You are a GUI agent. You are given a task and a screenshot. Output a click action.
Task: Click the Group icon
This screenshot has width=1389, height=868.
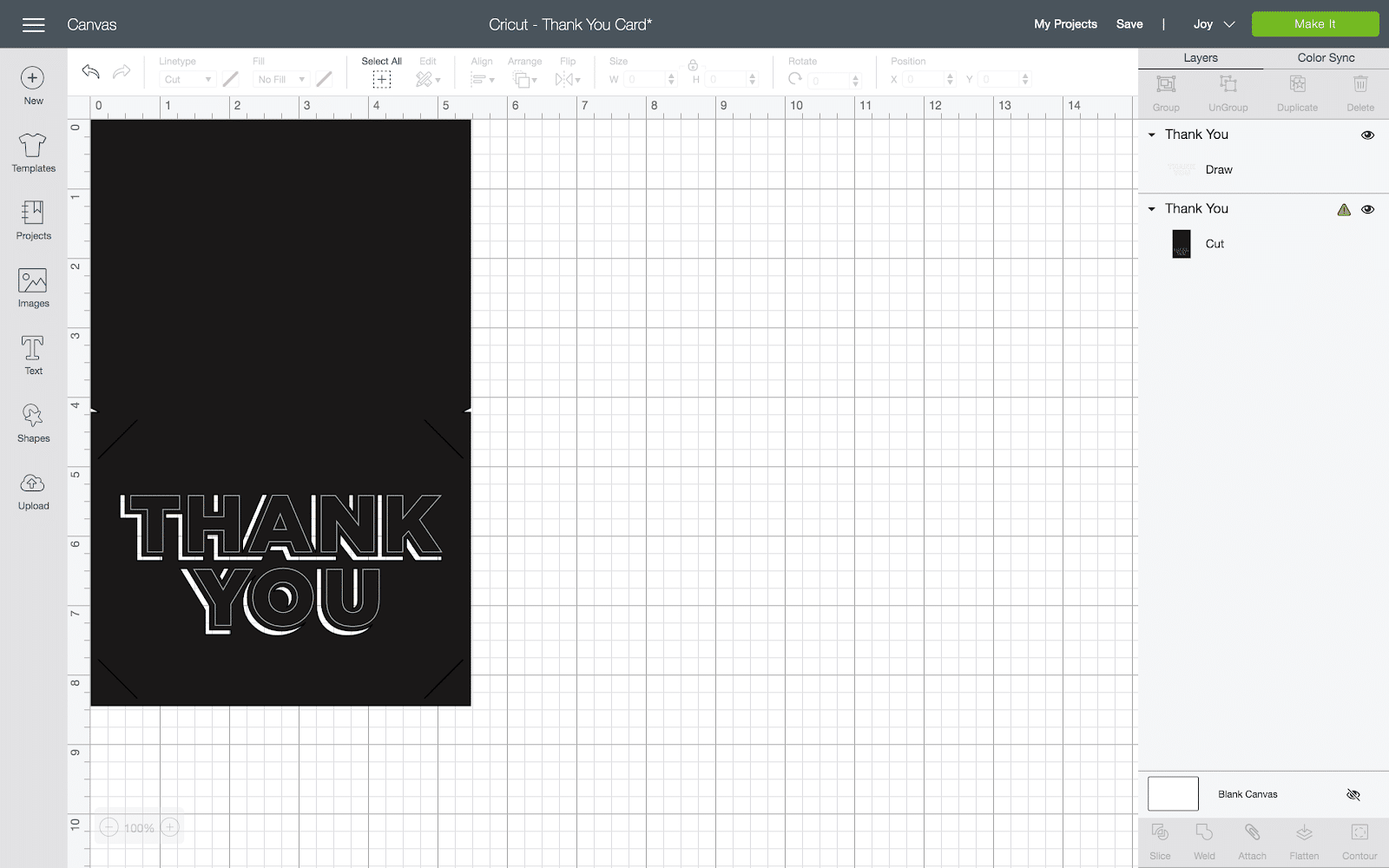tap(1166, 84)
